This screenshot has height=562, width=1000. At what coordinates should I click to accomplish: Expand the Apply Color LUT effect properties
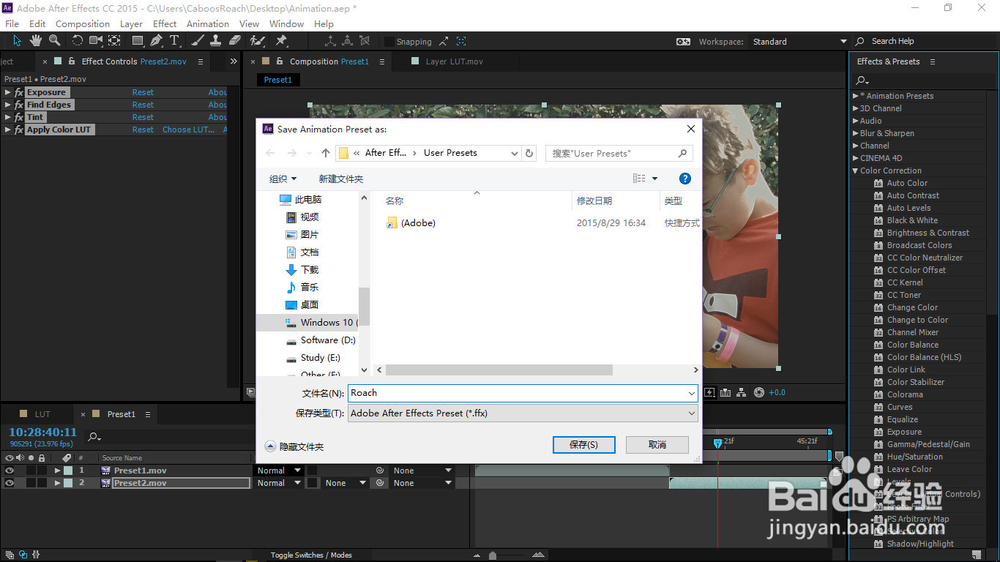pos(8,129)
